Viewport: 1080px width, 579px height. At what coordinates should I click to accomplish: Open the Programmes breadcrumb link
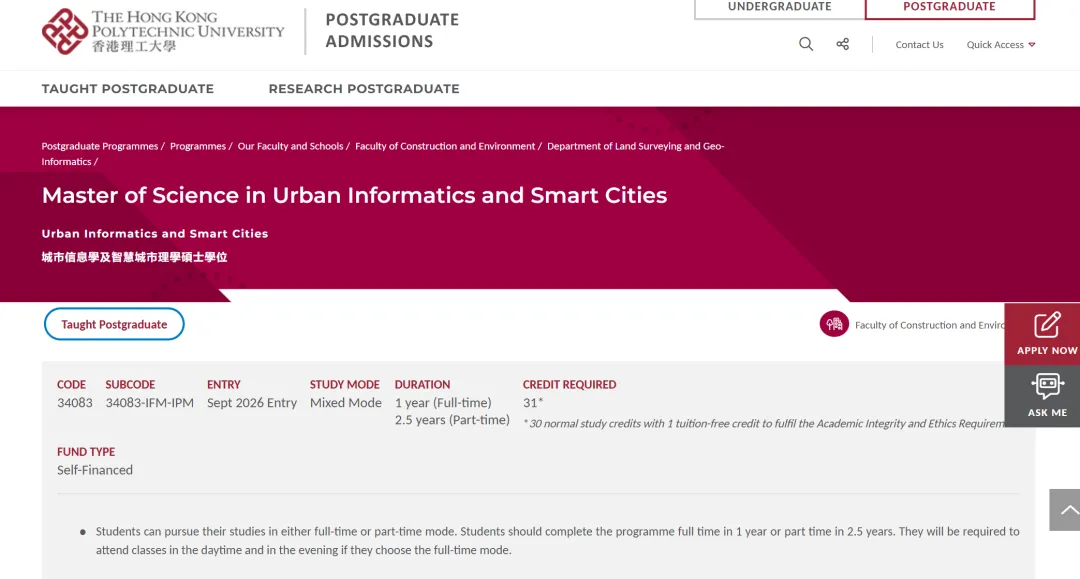(x=198, y=146)
